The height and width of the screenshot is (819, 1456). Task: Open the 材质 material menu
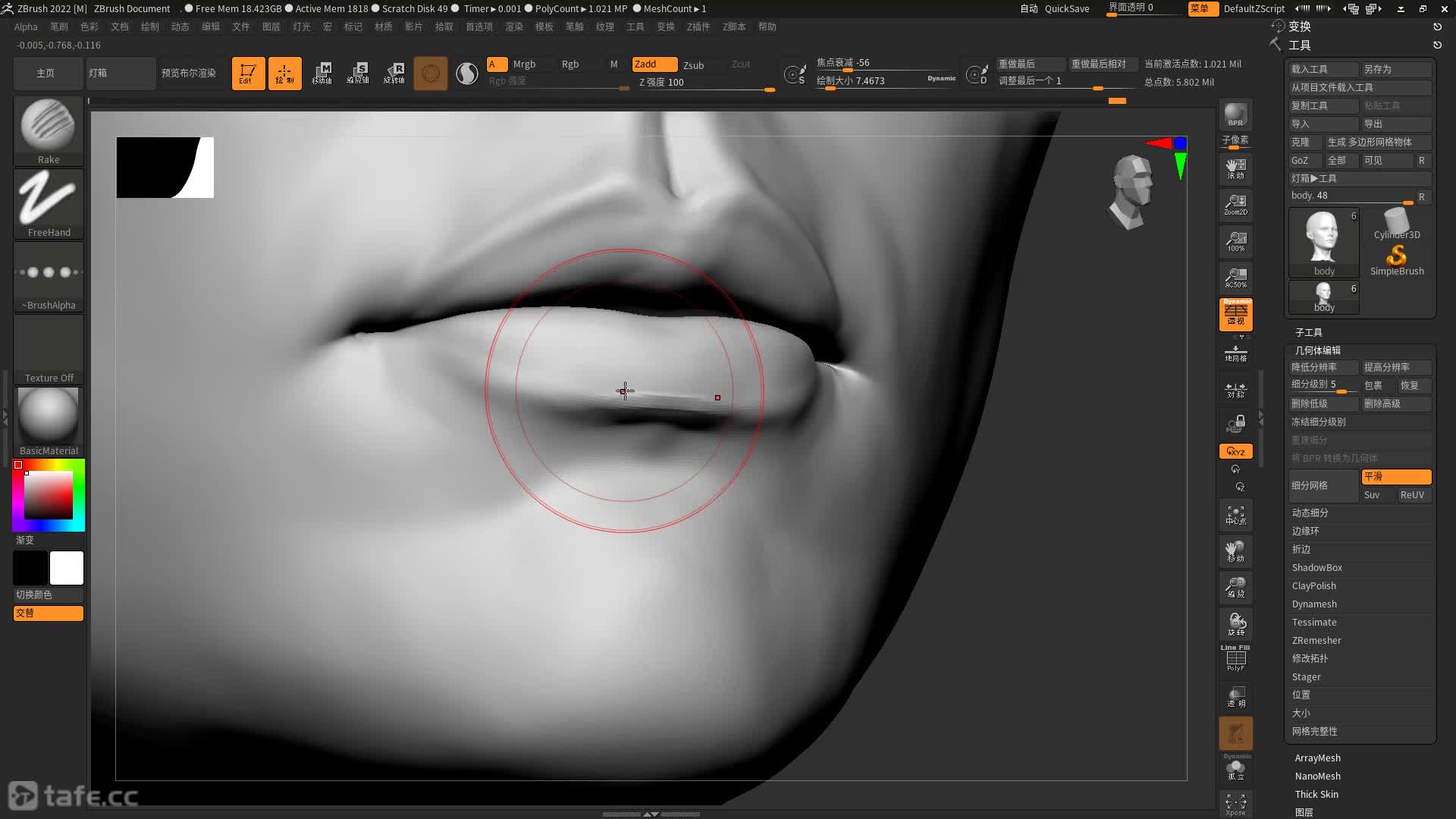pos(384,27)
